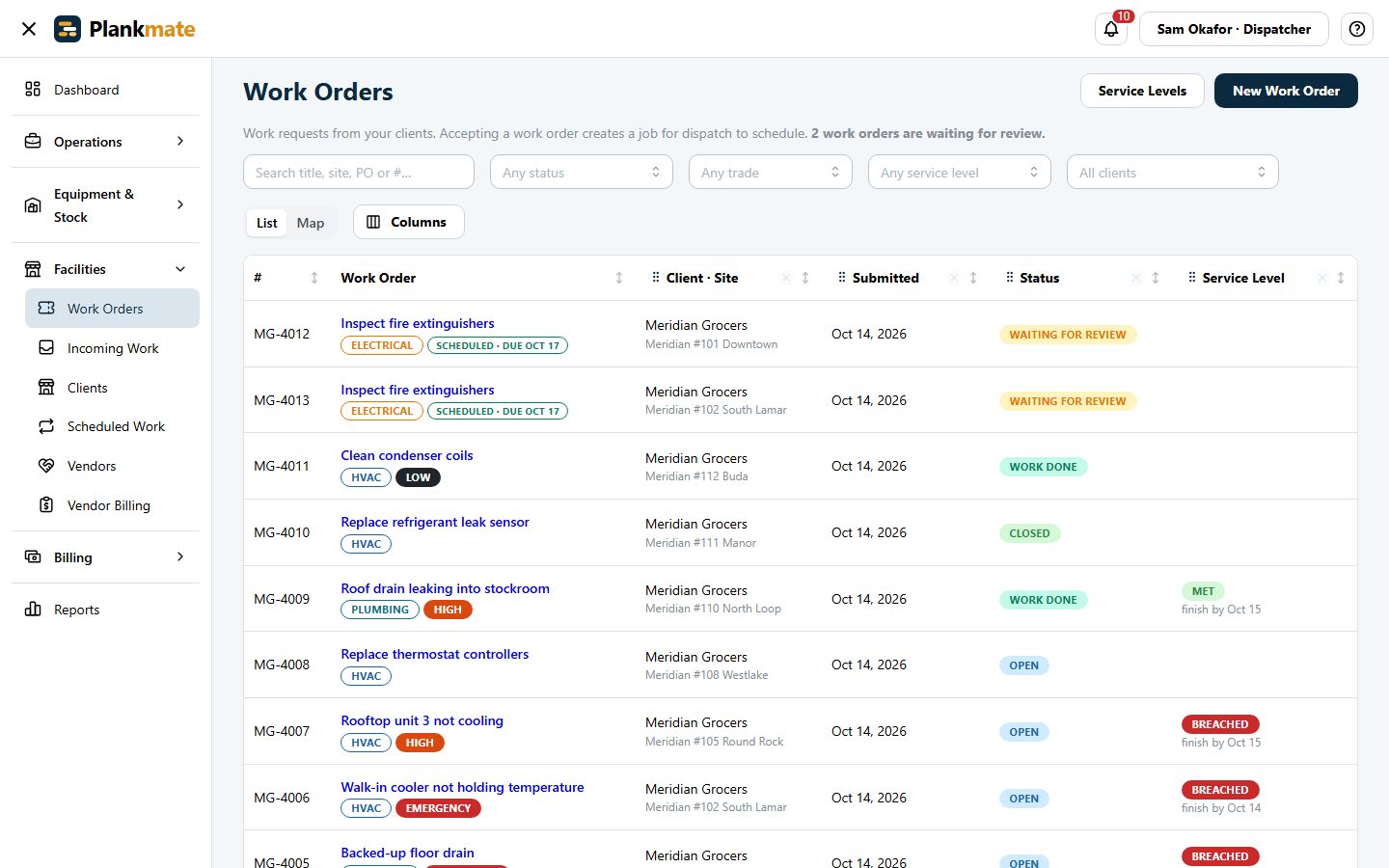This screenshot has width=1389, height=868.
Task: Open Sam Okafor · Dispatcher user menu
Action: (x=1234, y=29)
